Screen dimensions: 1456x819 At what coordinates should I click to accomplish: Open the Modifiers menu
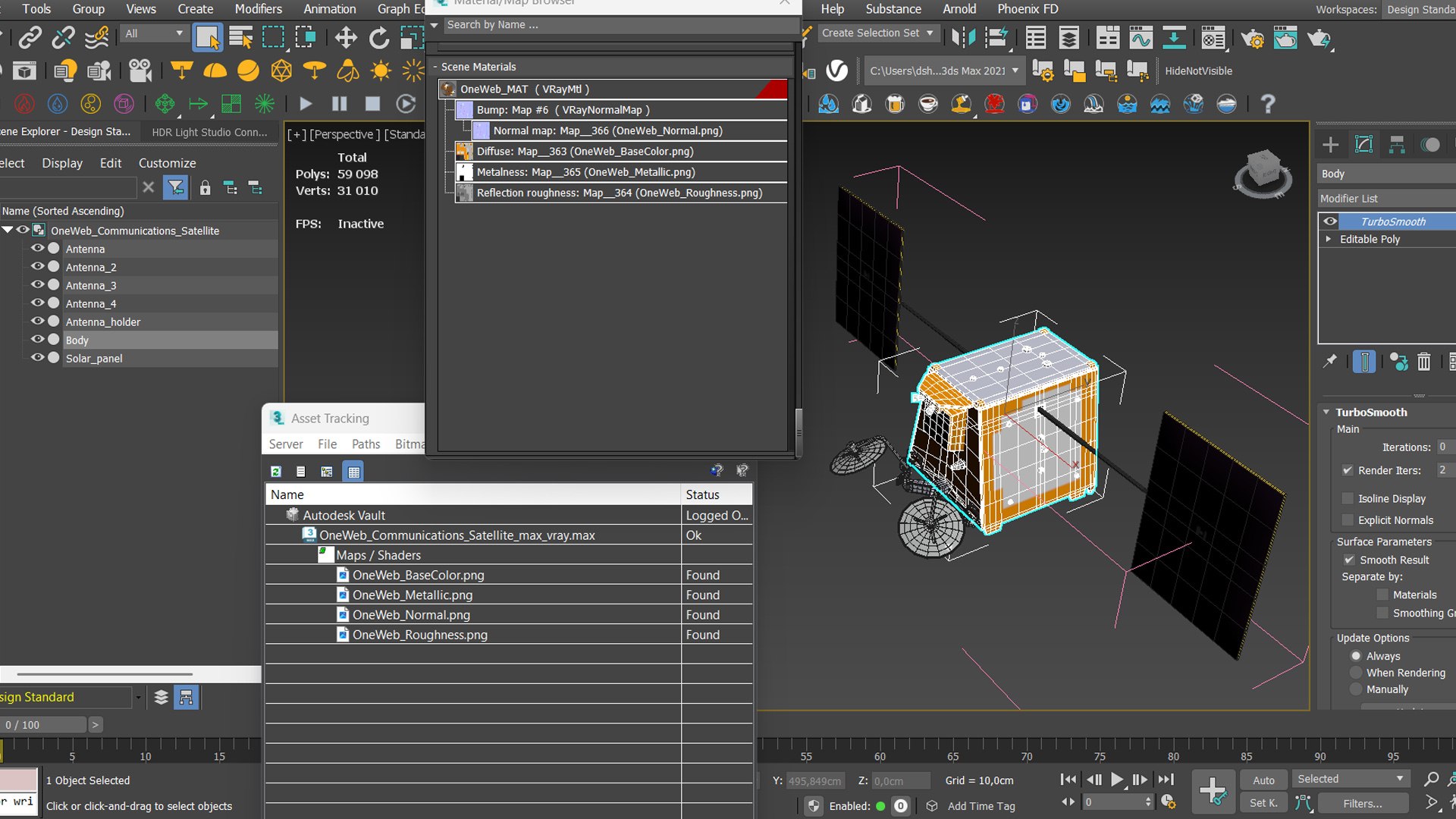pyautogui.click(x=258, y=9)
